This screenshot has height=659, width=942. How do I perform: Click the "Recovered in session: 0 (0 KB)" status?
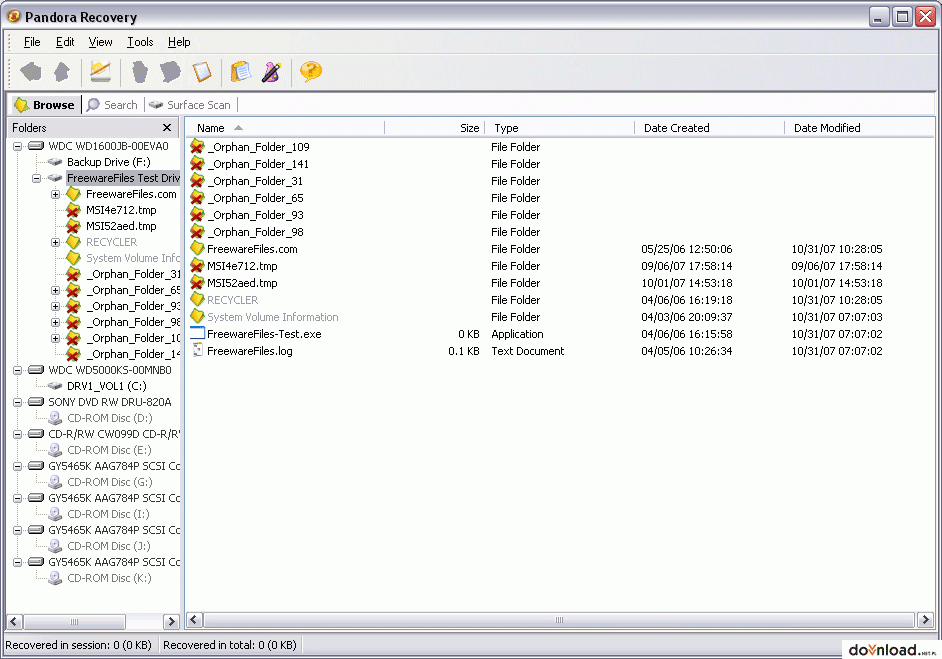pyautogui.click(x=79, y=645)
